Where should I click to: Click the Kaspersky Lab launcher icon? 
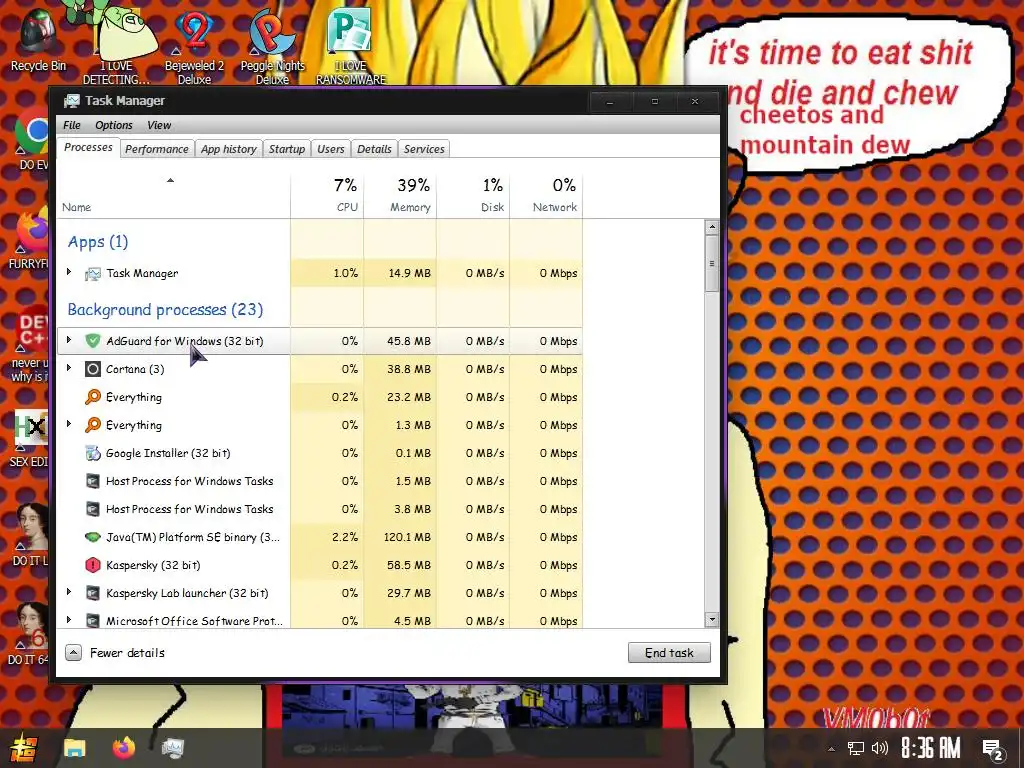coord(93,593)
